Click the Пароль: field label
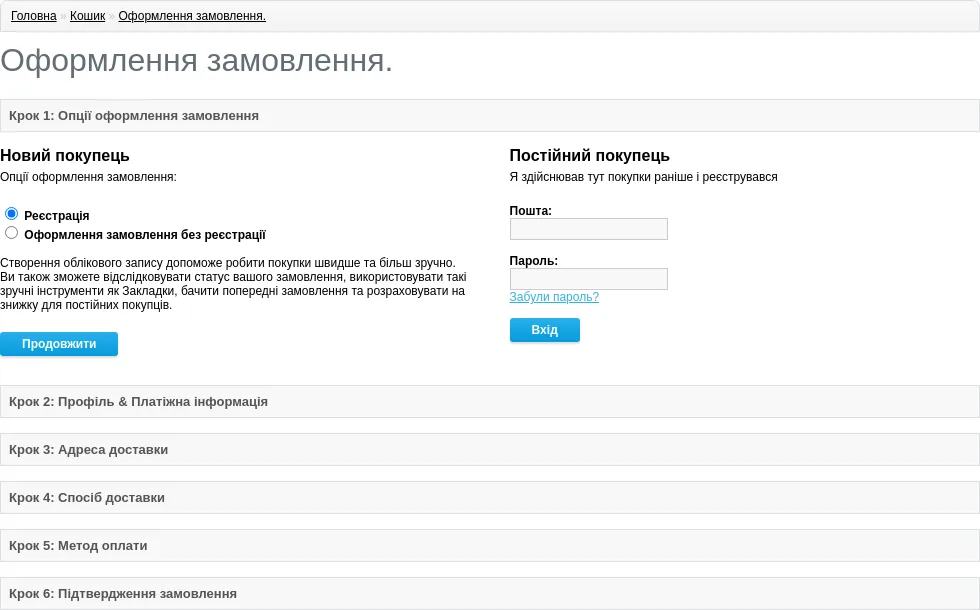 [x=534, y=261]
